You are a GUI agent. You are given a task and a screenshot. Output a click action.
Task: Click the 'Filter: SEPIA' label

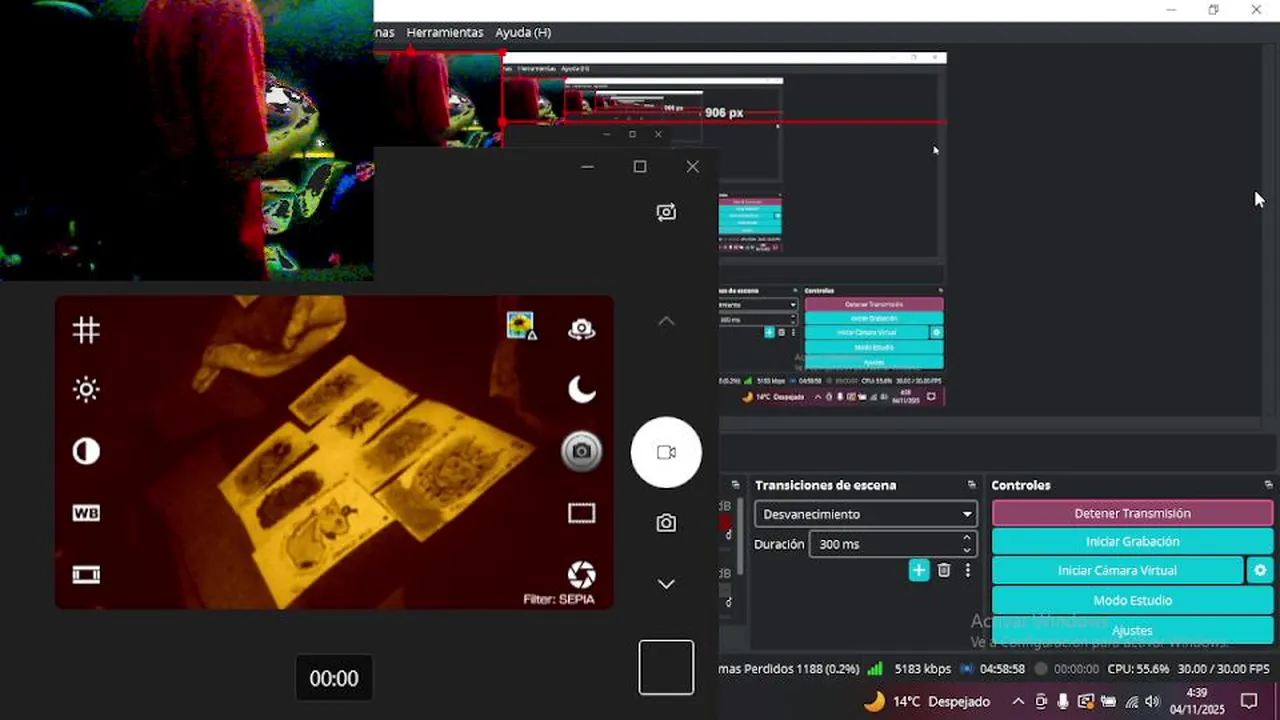click(x=558, y=599)
